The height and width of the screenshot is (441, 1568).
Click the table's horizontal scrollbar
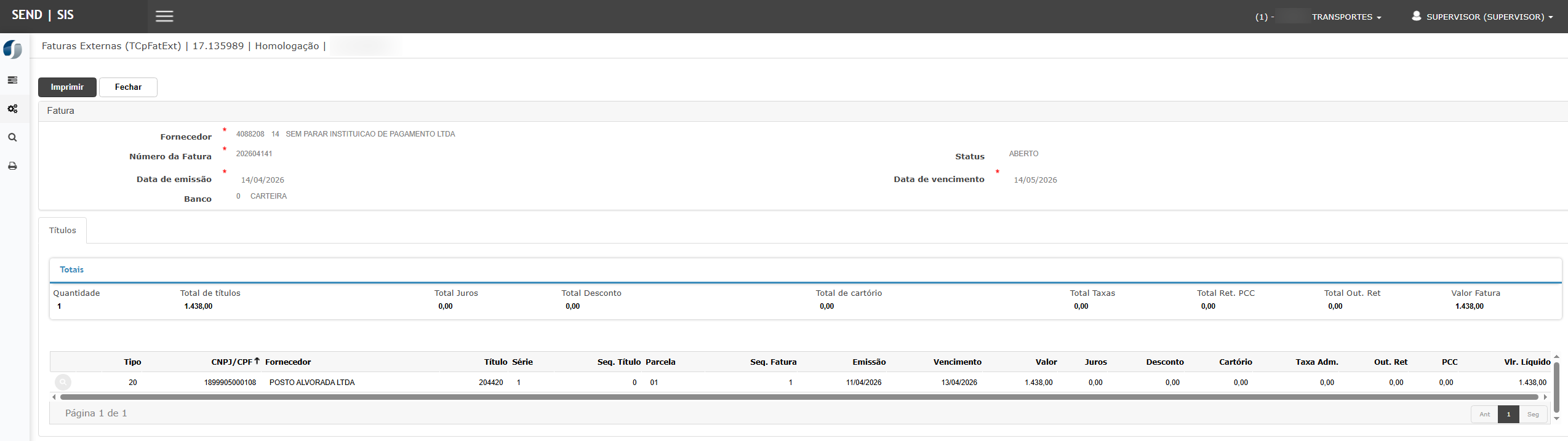[799, 397]
